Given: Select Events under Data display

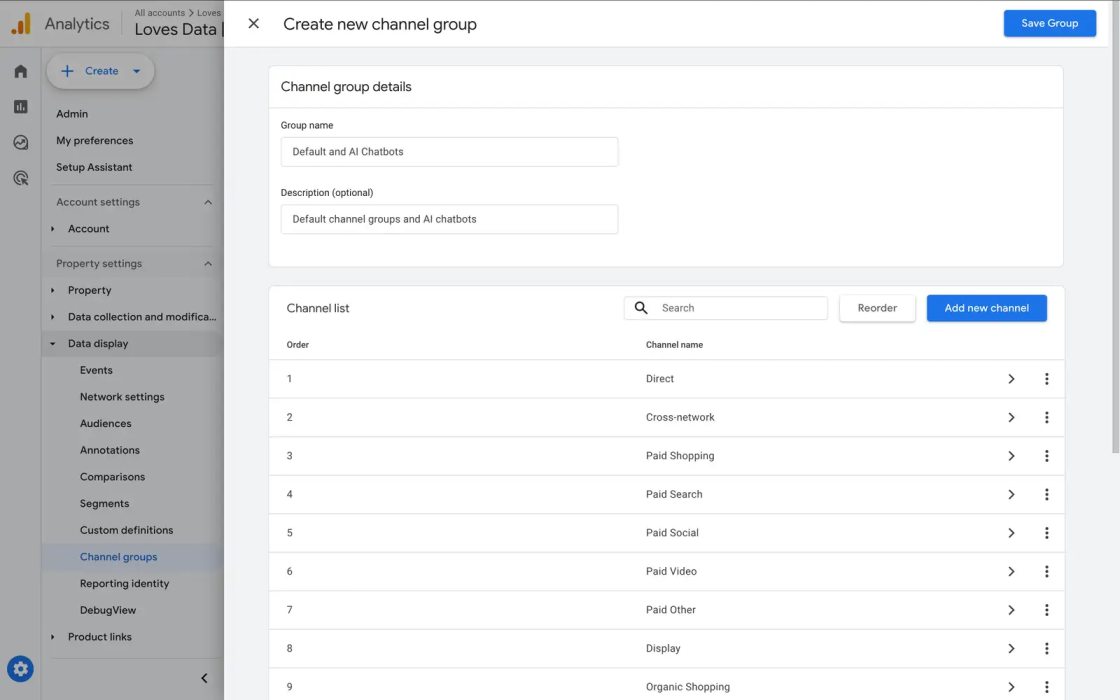Looking at the screenshot, I should 96,370.
